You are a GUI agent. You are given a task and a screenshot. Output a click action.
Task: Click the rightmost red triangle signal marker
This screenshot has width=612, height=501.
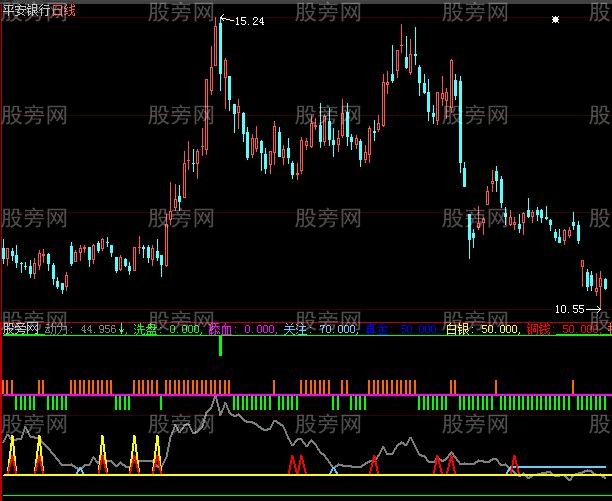(514, 464)
